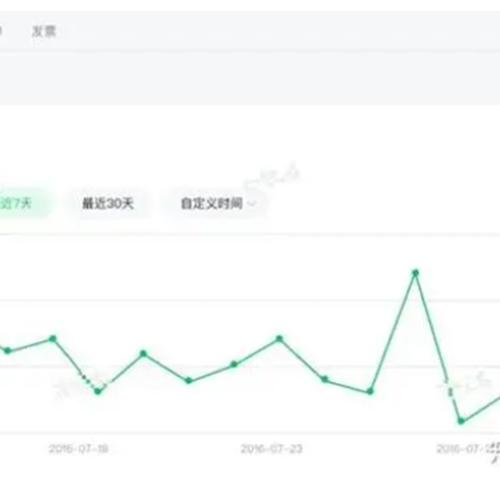Select the data point above the 2016-07-23 label
500x500 pixels.
279,339
